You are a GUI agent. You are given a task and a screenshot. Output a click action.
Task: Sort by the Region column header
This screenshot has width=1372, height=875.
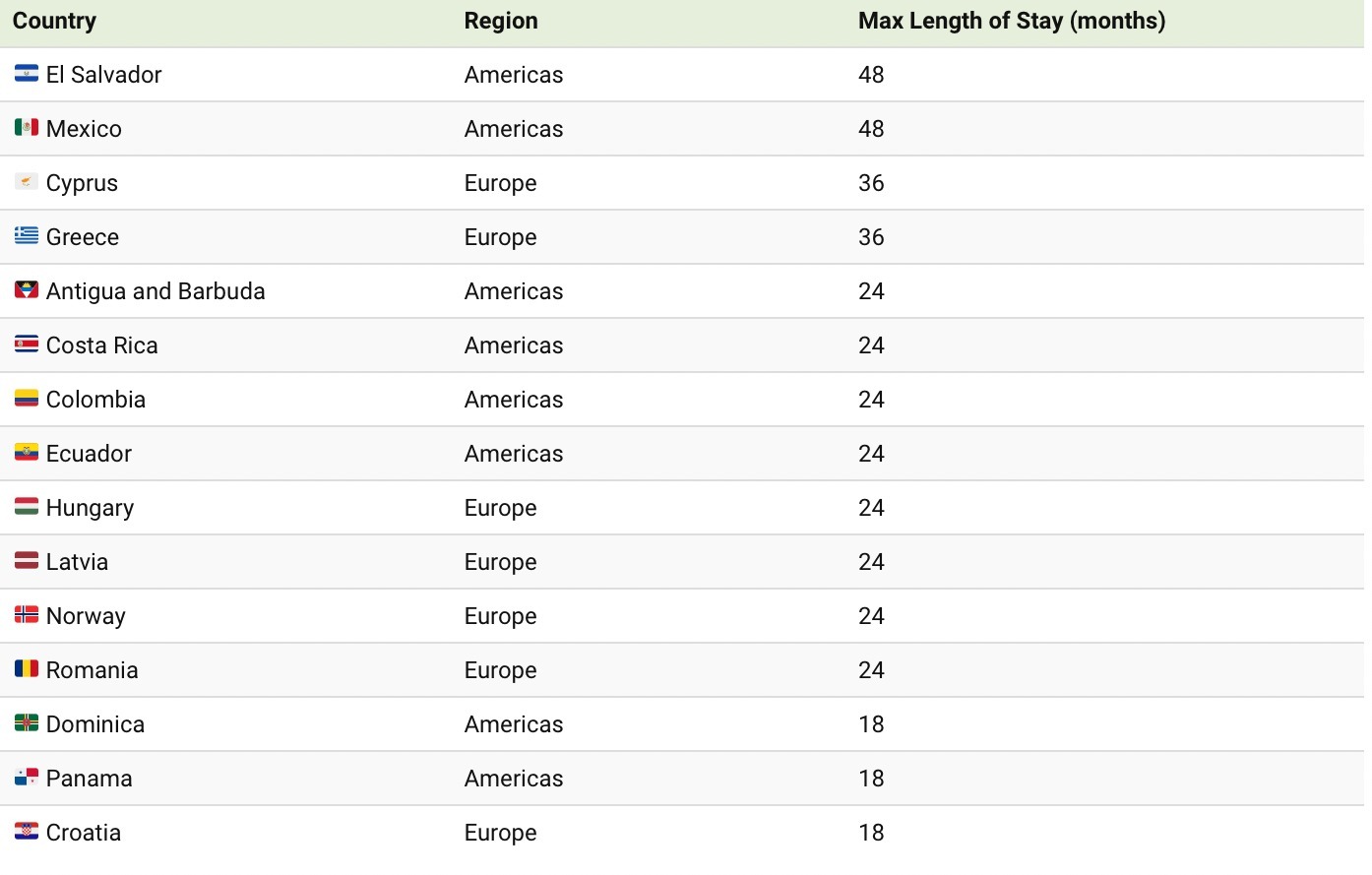coord(501,22)
